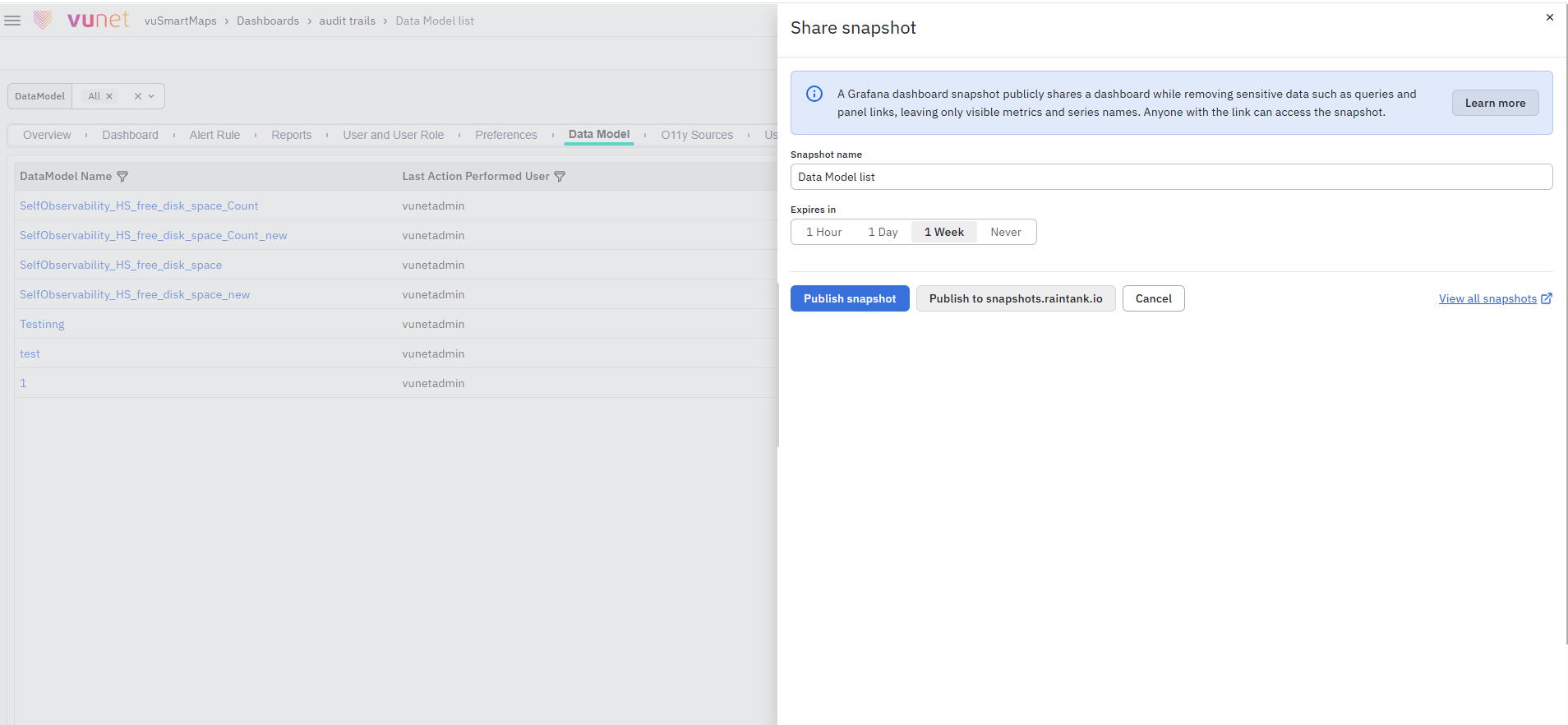Screen dimensions: 1568x725
Task: Click the DataModel Name column header
Action: click(x=66, y=176)
